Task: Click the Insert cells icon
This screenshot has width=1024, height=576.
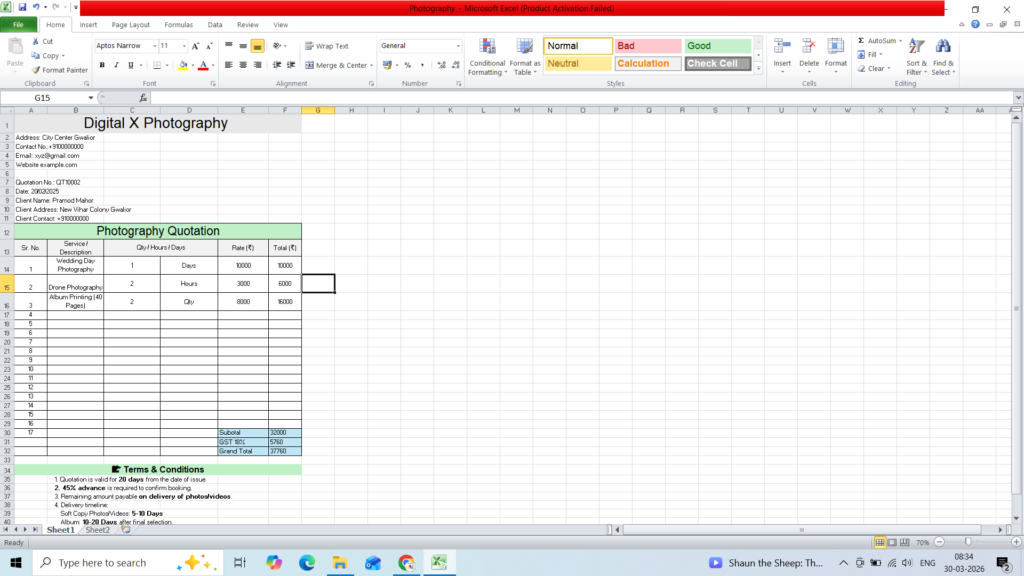Action: [782, 46]
